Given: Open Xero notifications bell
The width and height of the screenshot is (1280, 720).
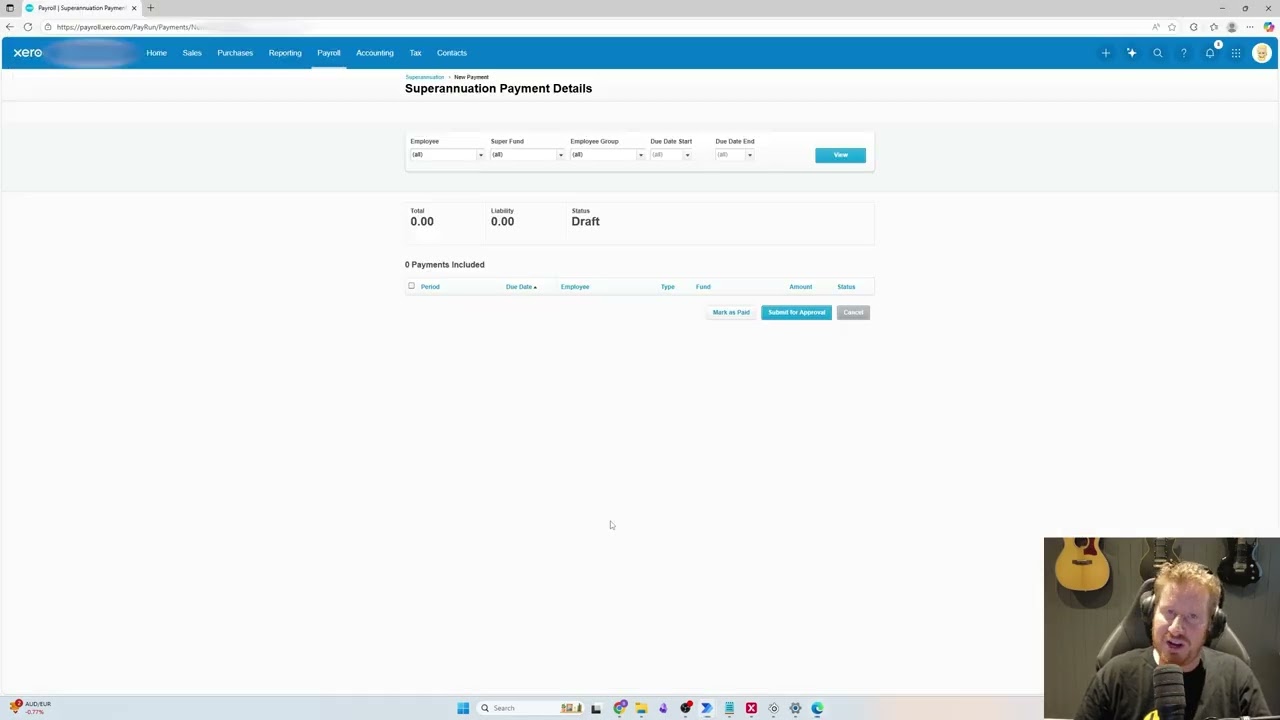Looking at the screenshot, I should (1210, 53).
